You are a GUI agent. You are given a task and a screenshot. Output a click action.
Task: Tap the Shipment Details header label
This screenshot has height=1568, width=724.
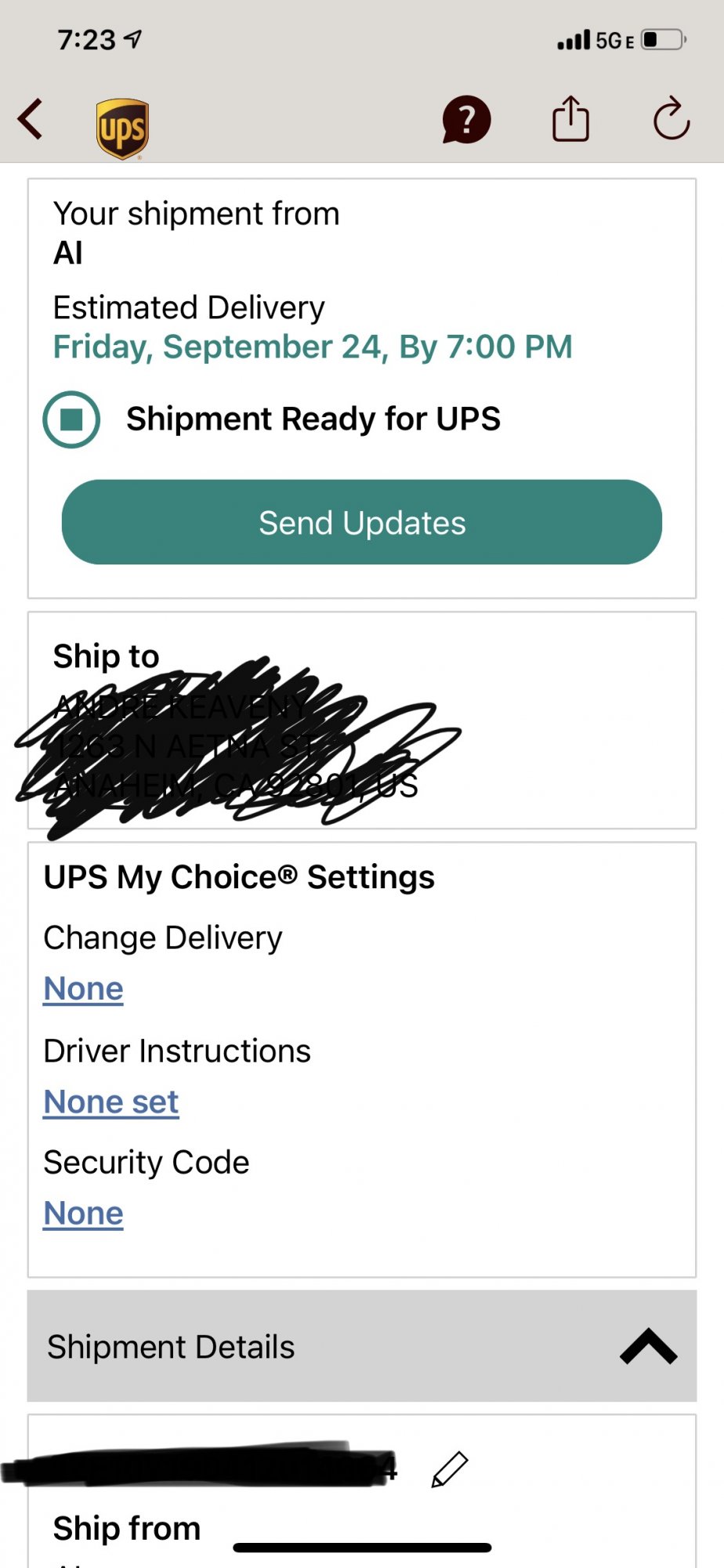171,1347
